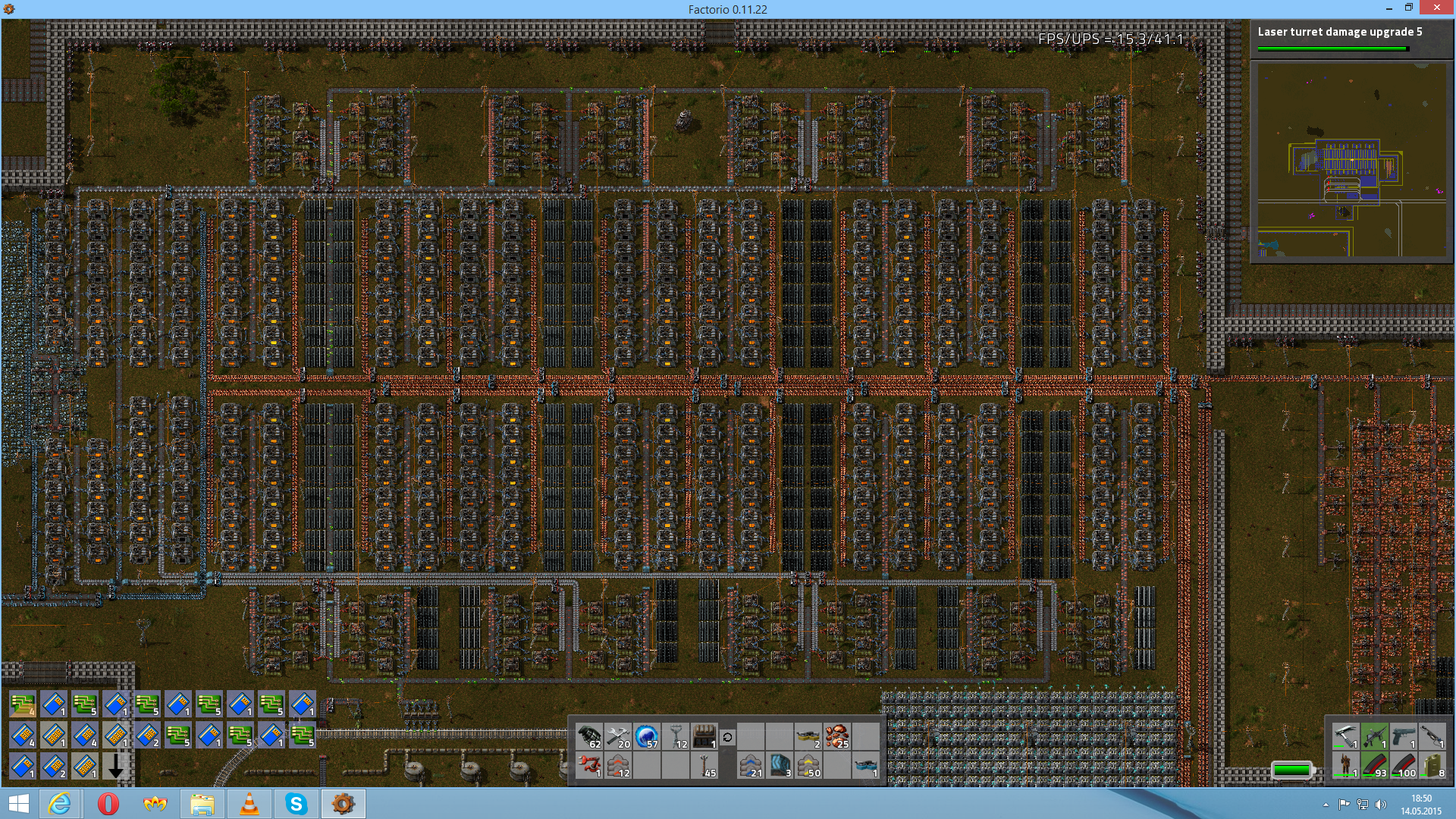Select the express belt item with count 3
The image size is (1456, 819).
(x=780, y=765)
